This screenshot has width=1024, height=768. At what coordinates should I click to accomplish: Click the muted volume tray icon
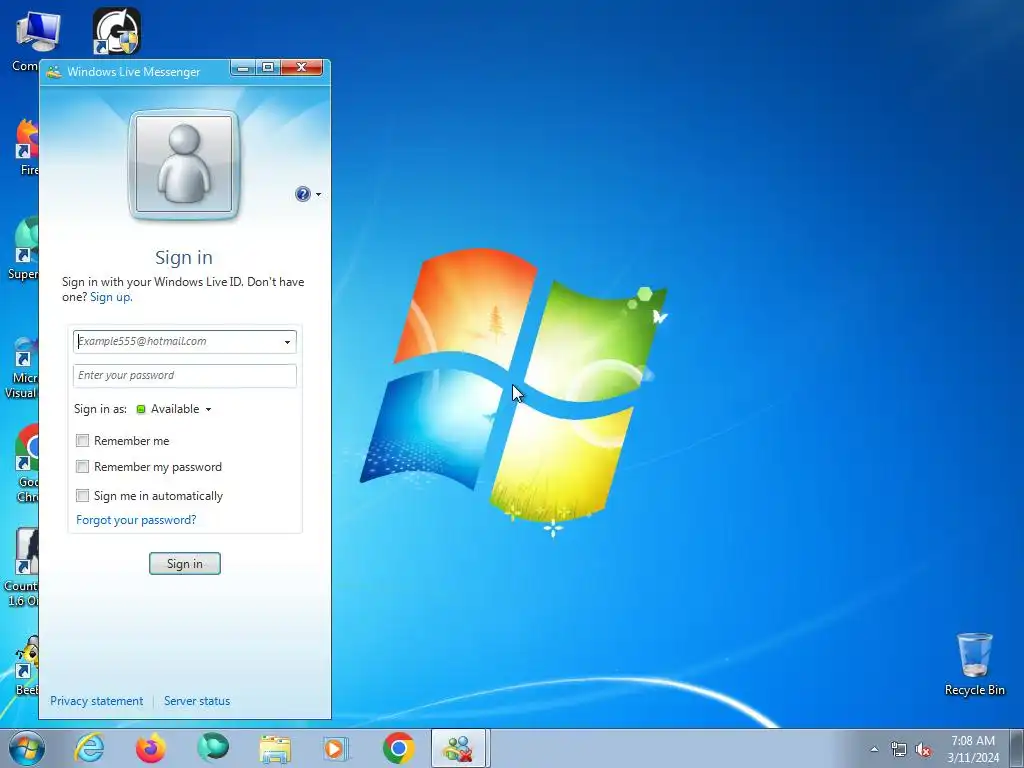[923, 750]
